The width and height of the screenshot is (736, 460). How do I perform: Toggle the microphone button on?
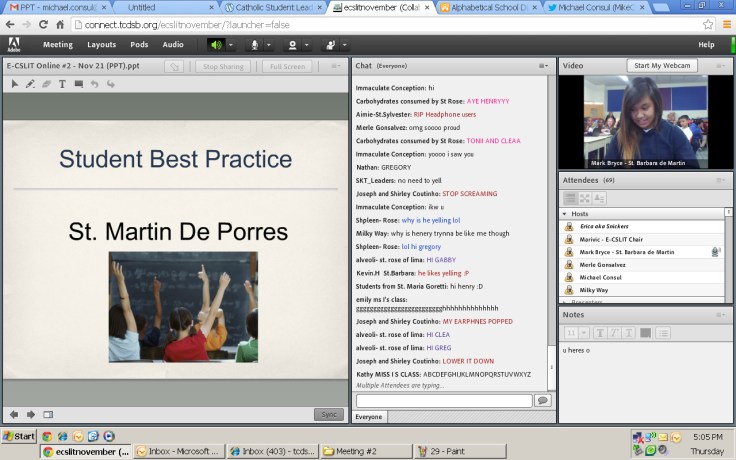pyautogui.click(x=255, y=45)
